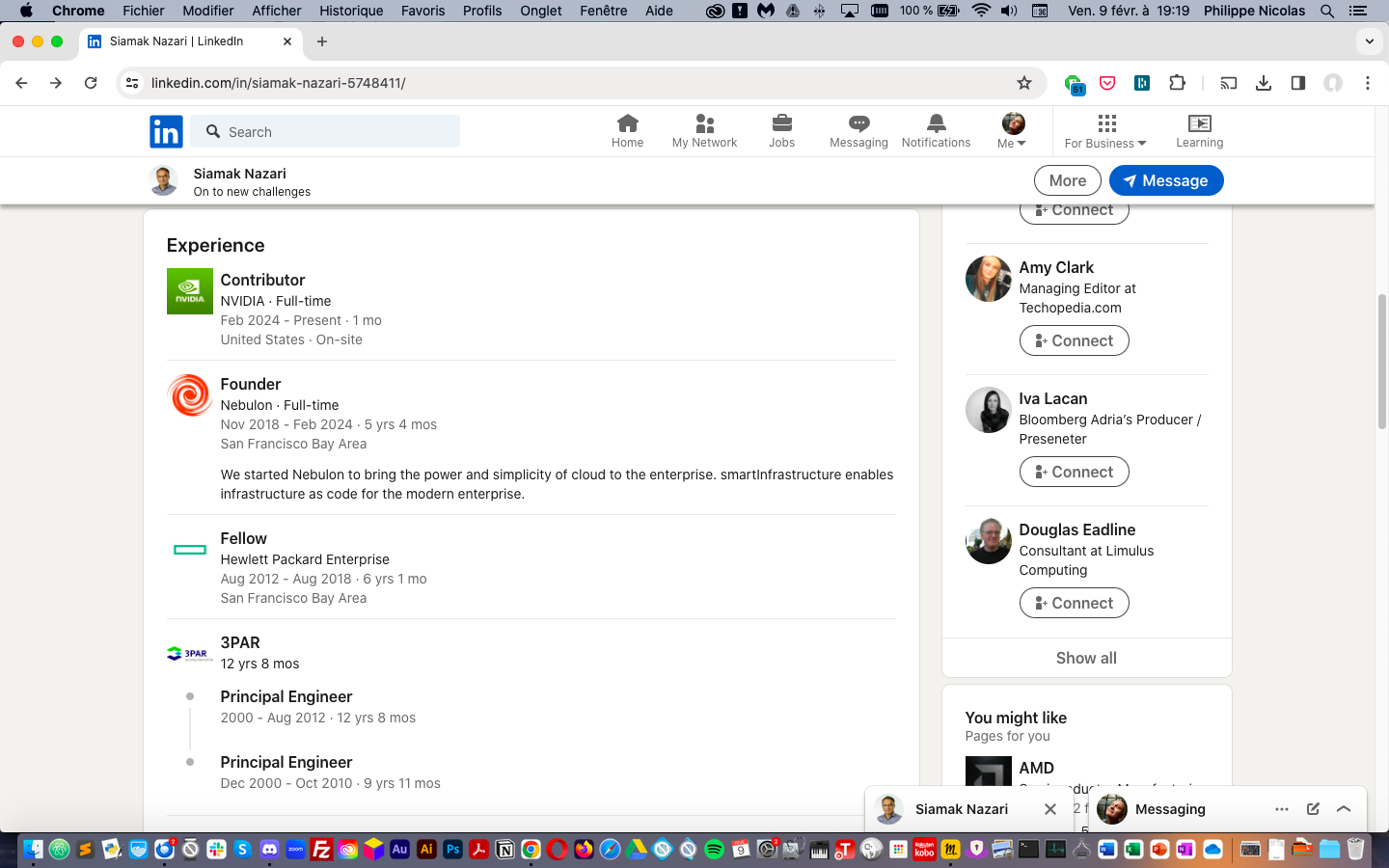The width and height of the screenshot is (1389, 868).
Task: Click the Founder role at Nebulon
Action: click(251, 384)
